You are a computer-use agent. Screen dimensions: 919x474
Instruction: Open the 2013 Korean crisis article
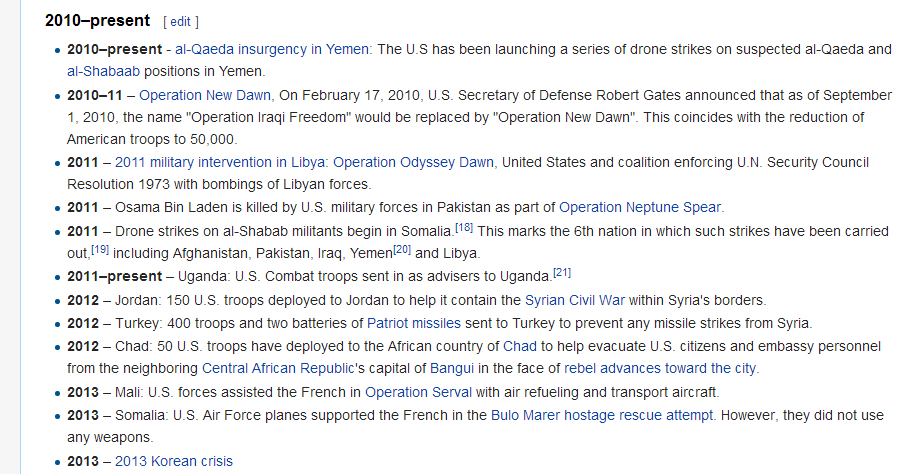click(174, 462)
